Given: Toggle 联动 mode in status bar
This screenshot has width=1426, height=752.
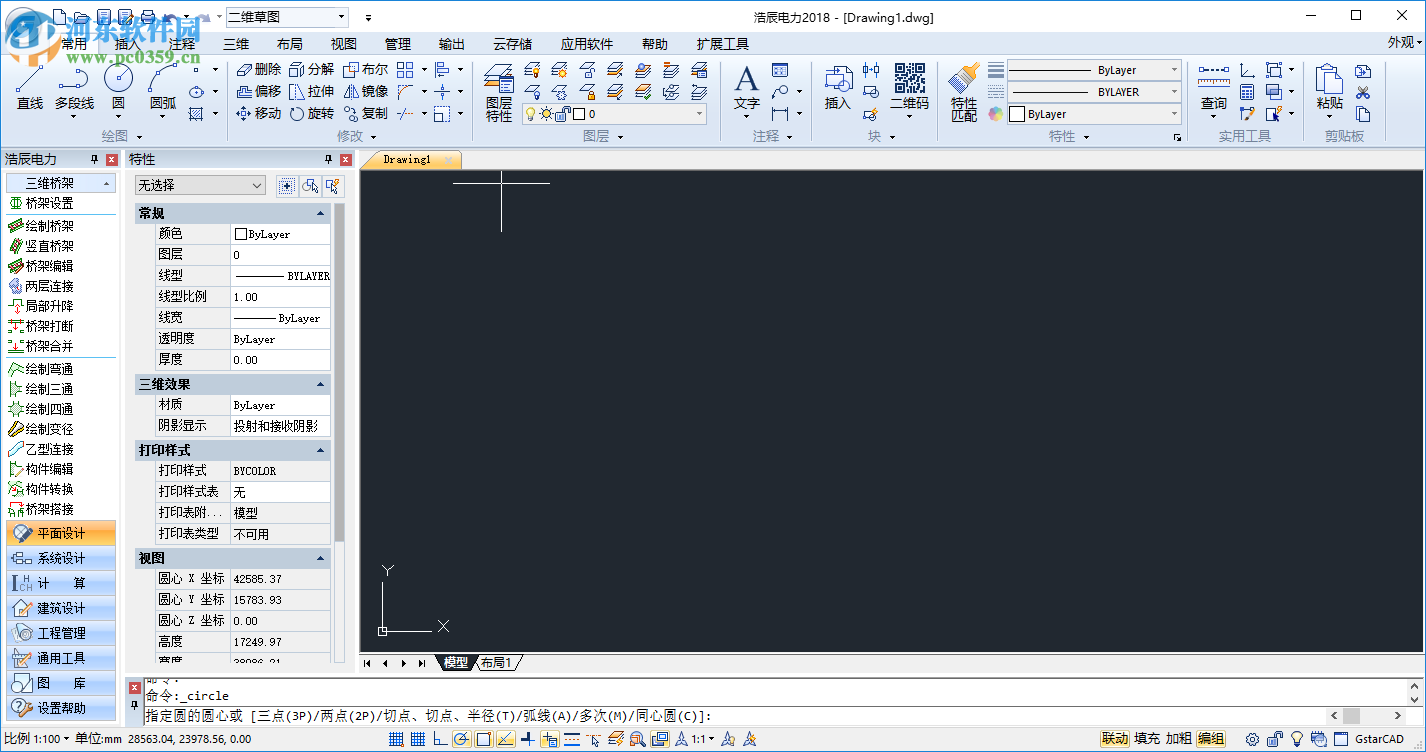Looking at the screenshot, I should 1115,739.
